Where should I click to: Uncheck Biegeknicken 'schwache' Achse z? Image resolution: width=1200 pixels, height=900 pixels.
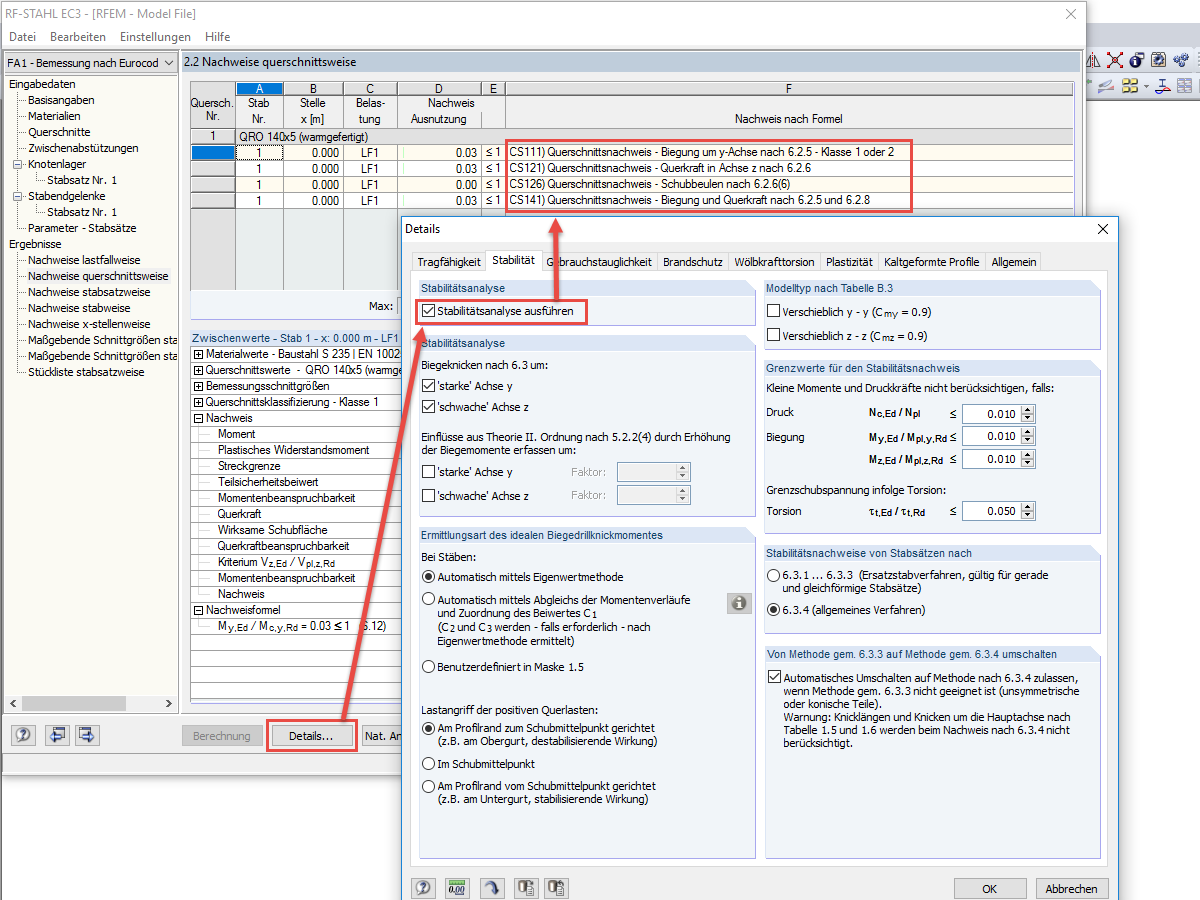tap(428, 407)
